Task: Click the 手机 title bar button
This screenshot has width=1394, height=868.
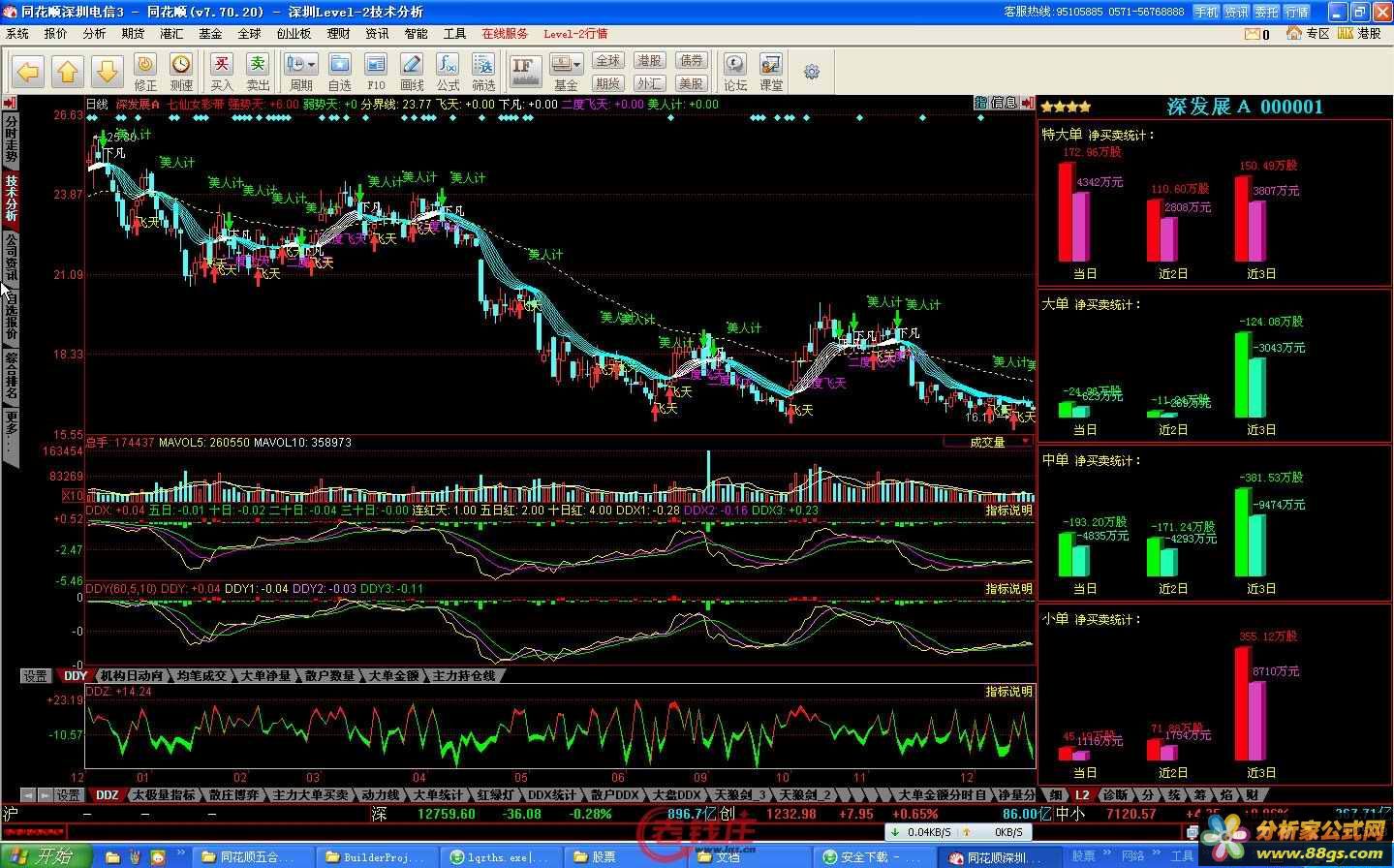Action: tap(1206, 12)
